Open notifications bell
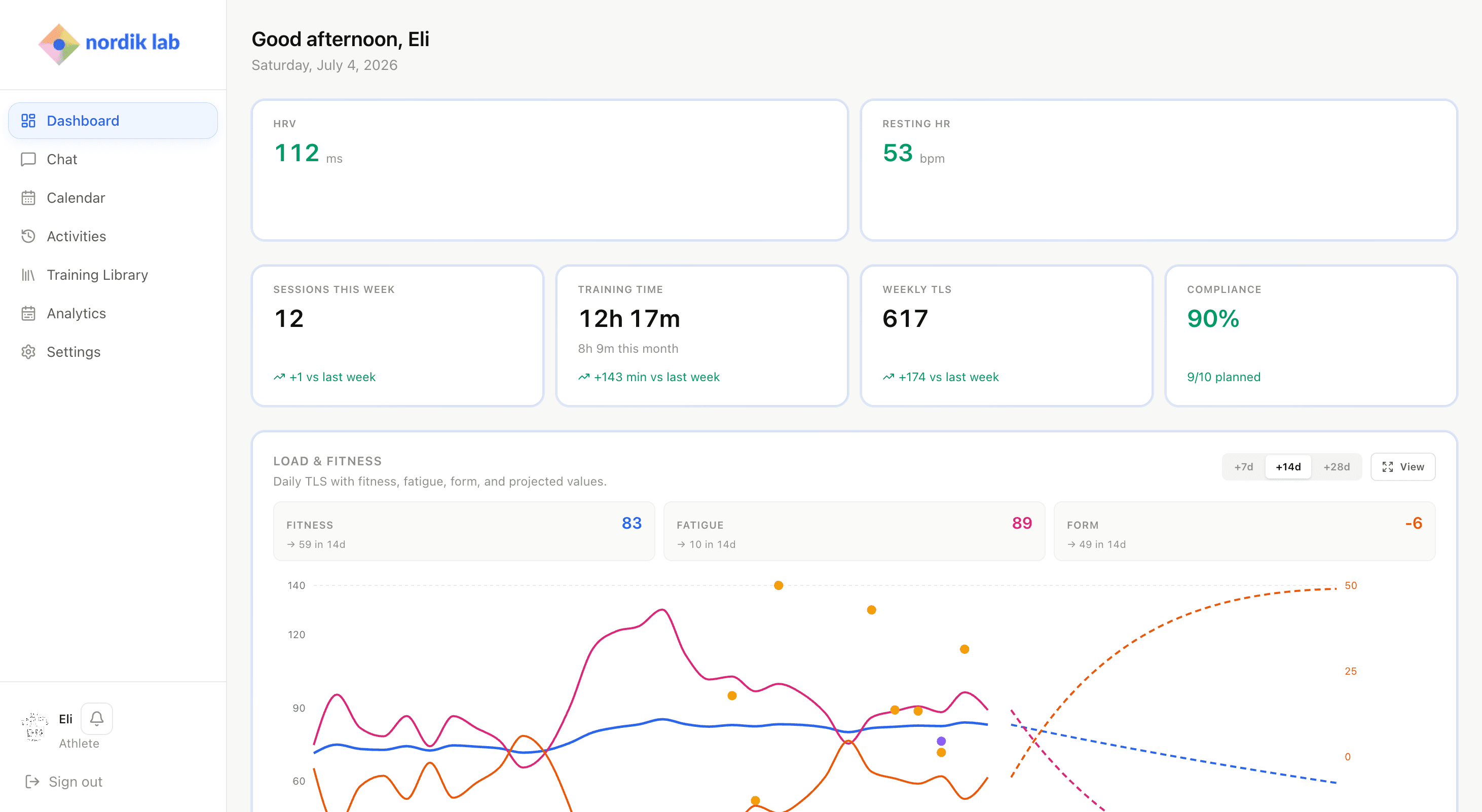1482x812 pixels. point(97,718)
